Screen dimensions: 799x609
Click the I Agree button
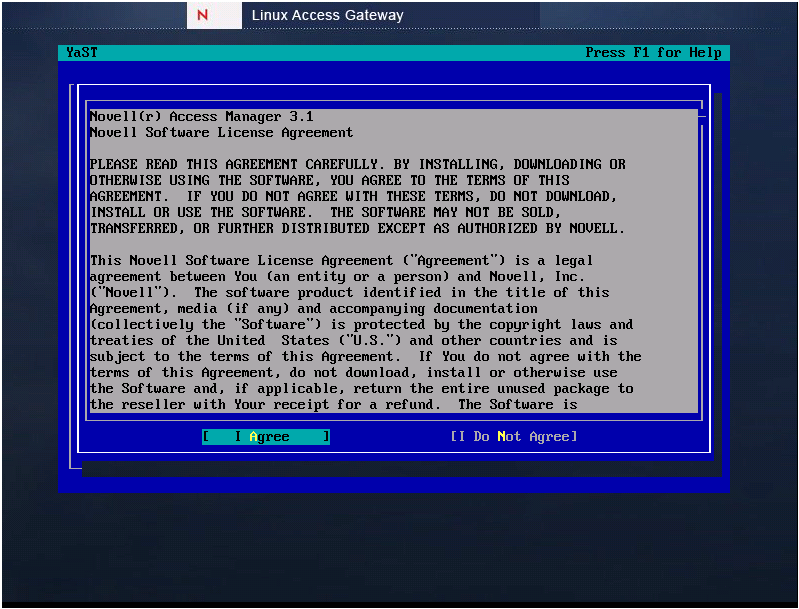(x=265, y=437)
